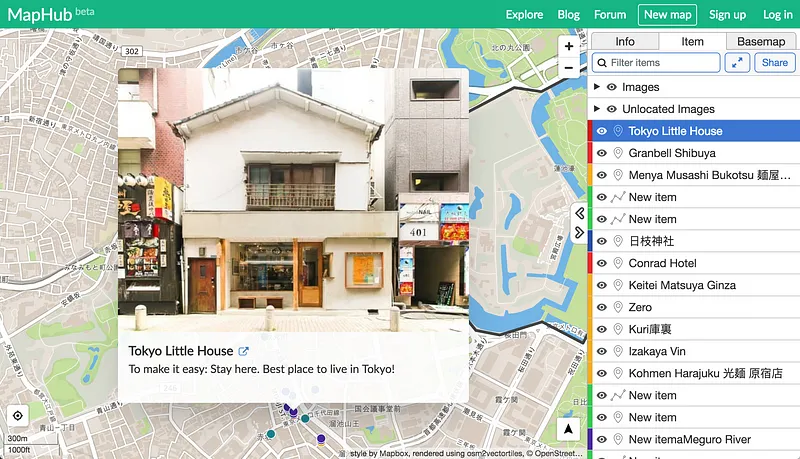Image resolution: width=800 pixels, height=459 pixels.
Task: Toggle visibility of Conrad Hotel
Action: [x=602, y=263]
